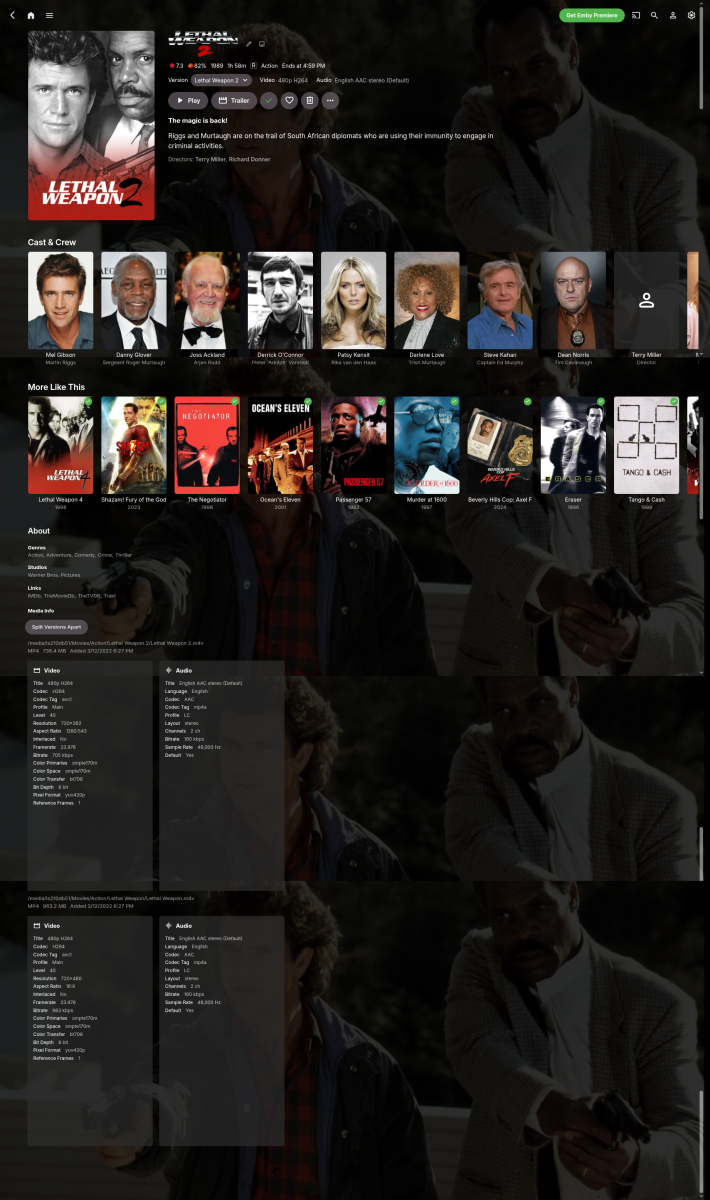The image size is (710, 1200).
Task: Open Eraser movie poster
Action: 573,445
